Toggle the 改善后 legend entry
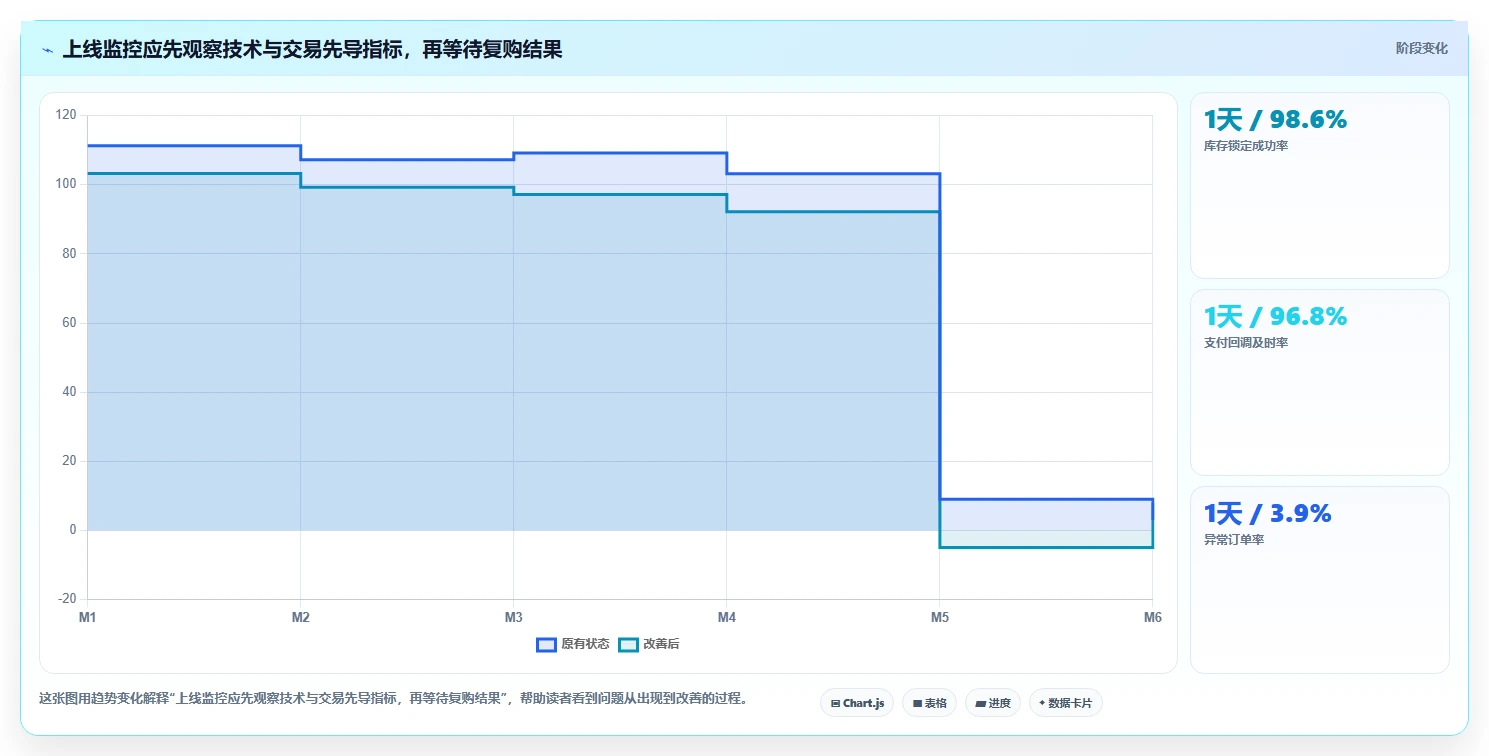 tap(648, 644)
